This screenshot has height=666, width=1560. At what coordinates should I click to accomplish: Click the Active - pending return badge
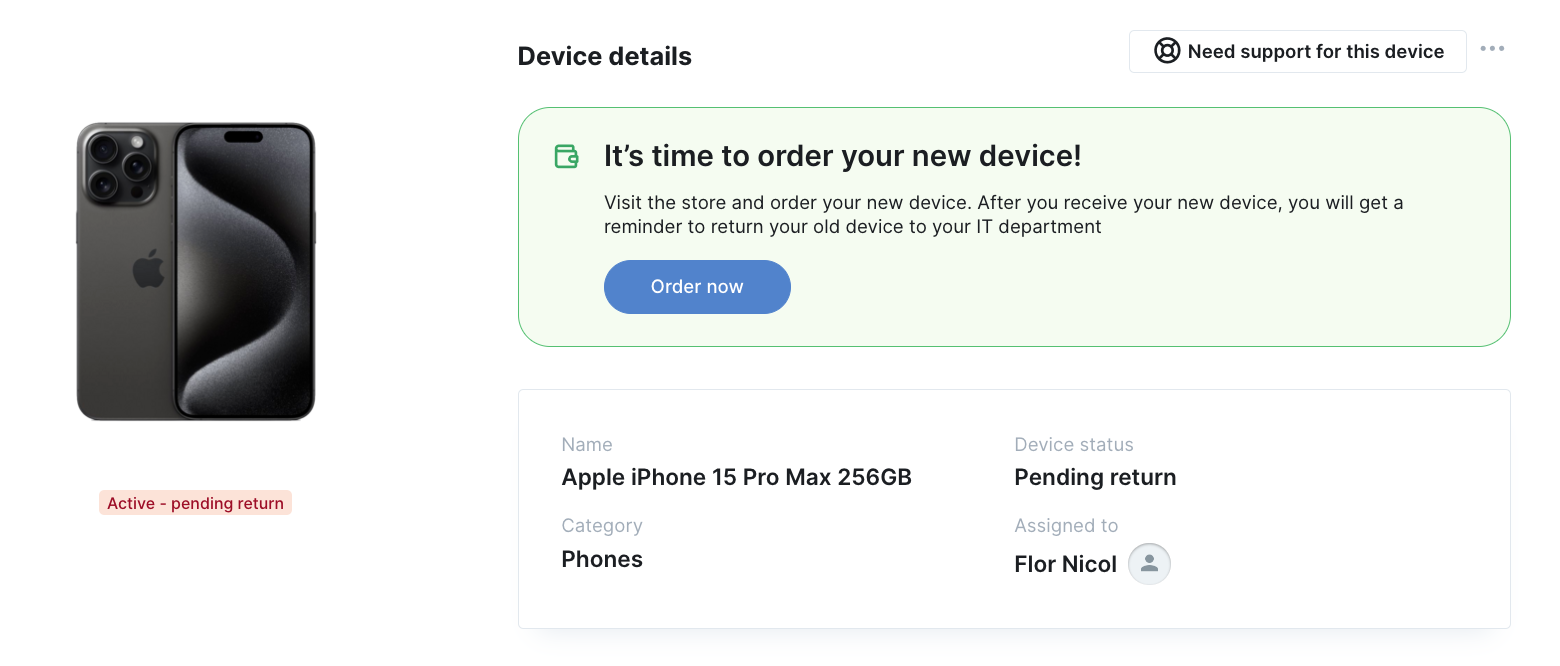pos(195,503)
